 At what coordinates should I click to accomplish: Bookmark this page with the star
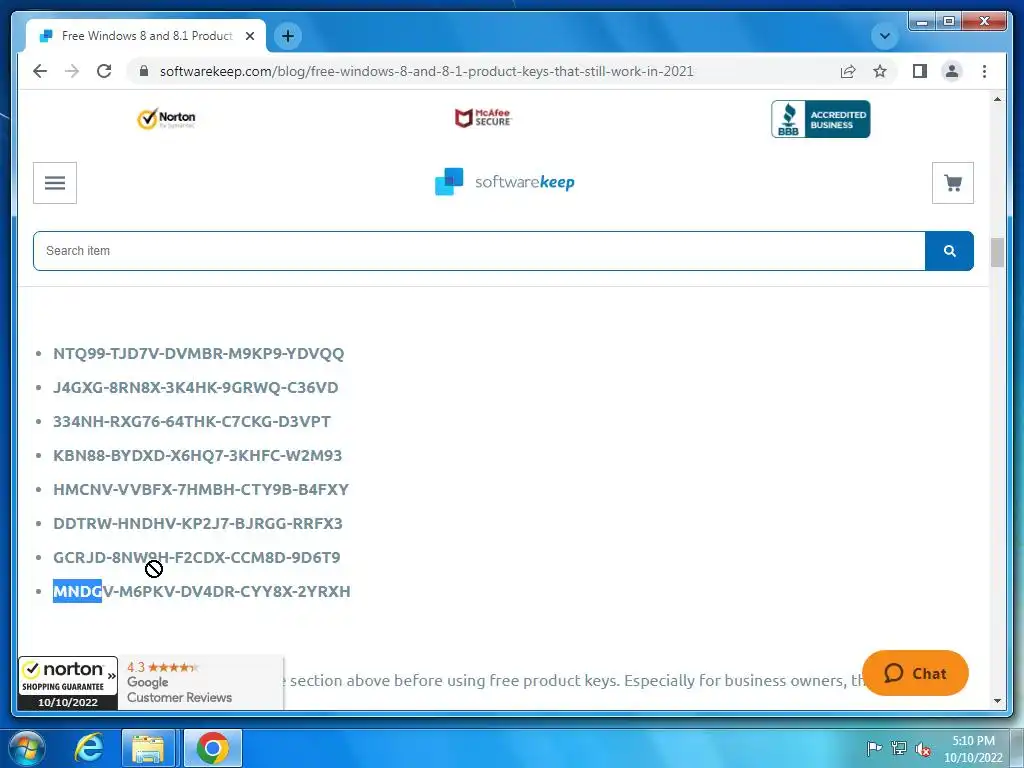coord(880,71)
